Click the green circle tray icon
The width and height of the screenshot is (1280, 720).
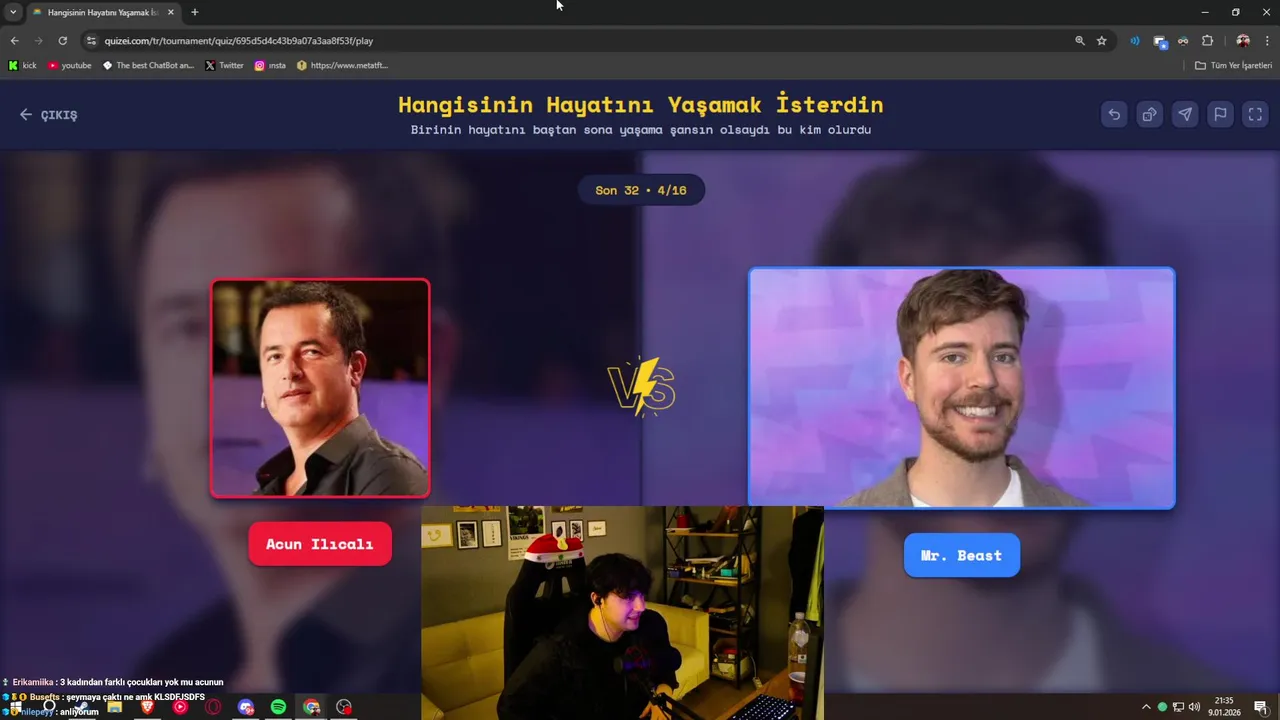click(x=1162, y=707)
